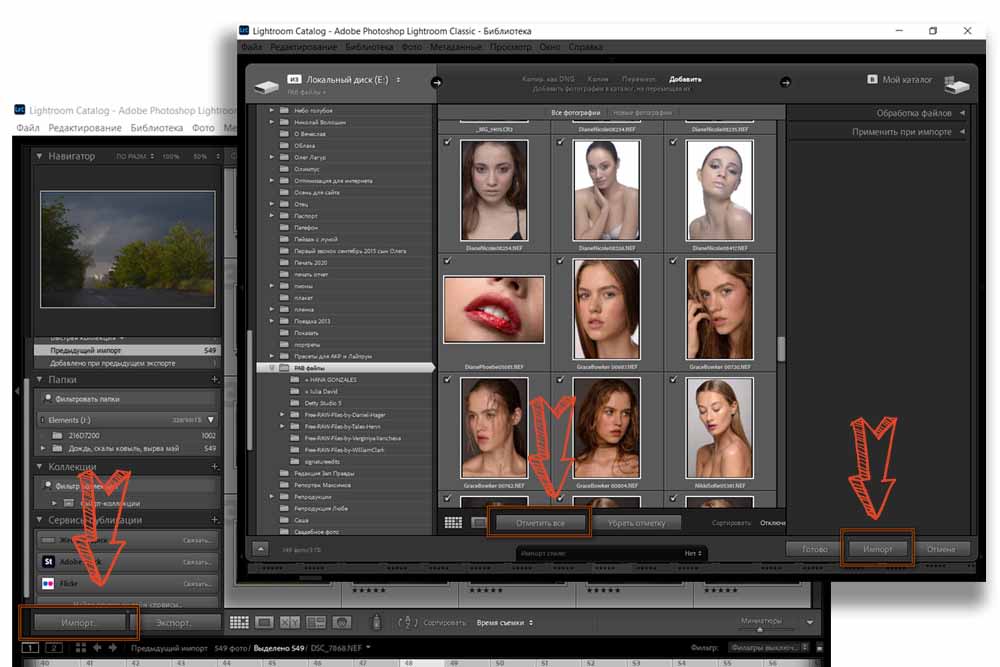The height and width of the screenshot is (667, 1000).
Task: Uncheck the curly-haired portrait with choker
Action: (561, 379)
